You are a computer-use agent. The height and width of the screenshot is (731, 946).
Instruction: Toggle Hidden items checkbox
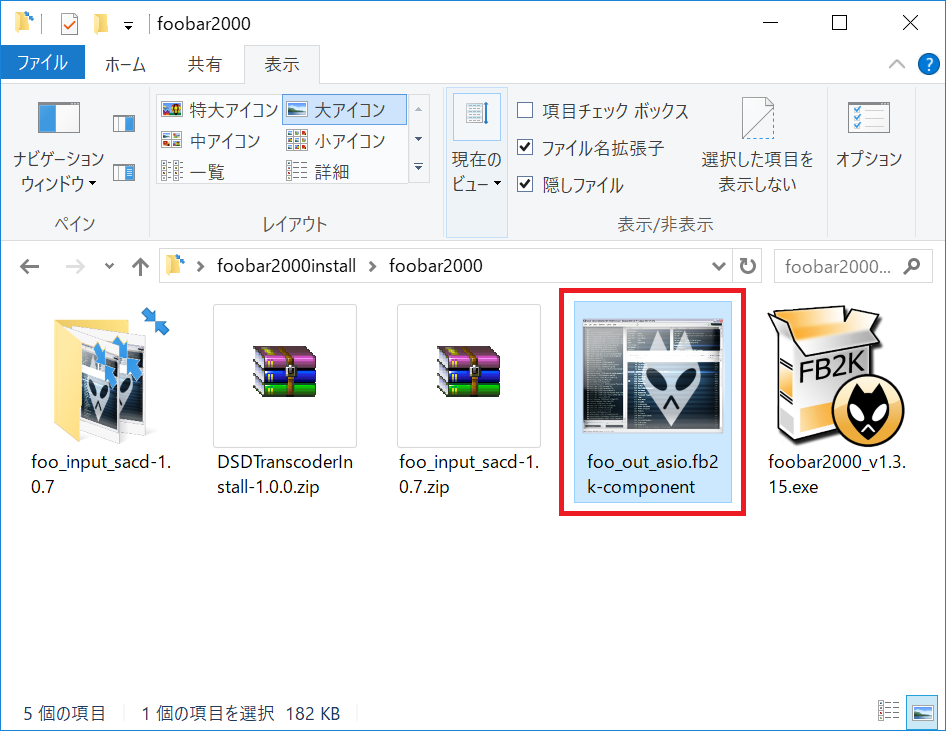click(x=525, y=184)
